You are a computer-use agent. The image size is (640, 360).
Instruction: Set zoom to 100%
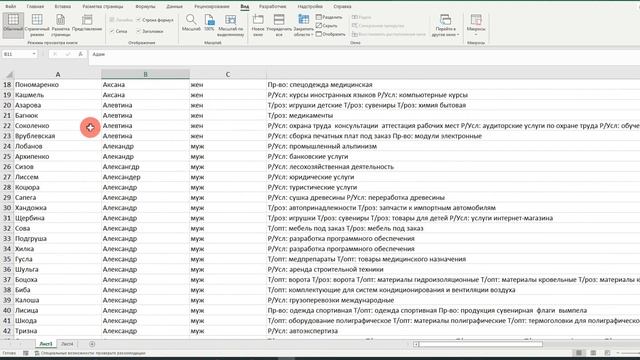(x=209, y=23)
